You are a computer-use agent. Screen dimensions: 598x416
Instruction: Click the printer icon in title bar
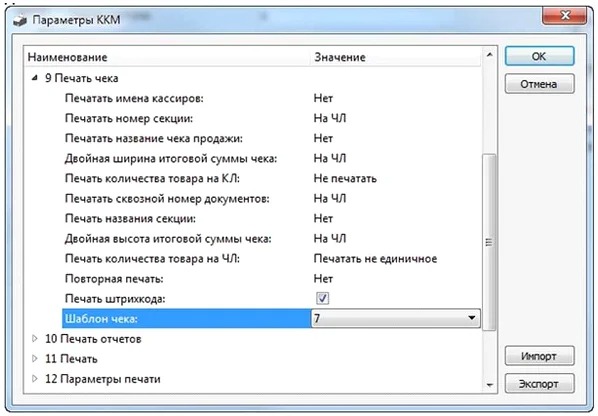(x=20, y=20)
